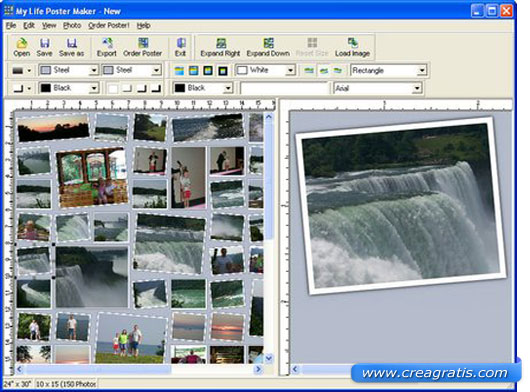Click the poster pane scroll up arrow

tap(269, 117)
